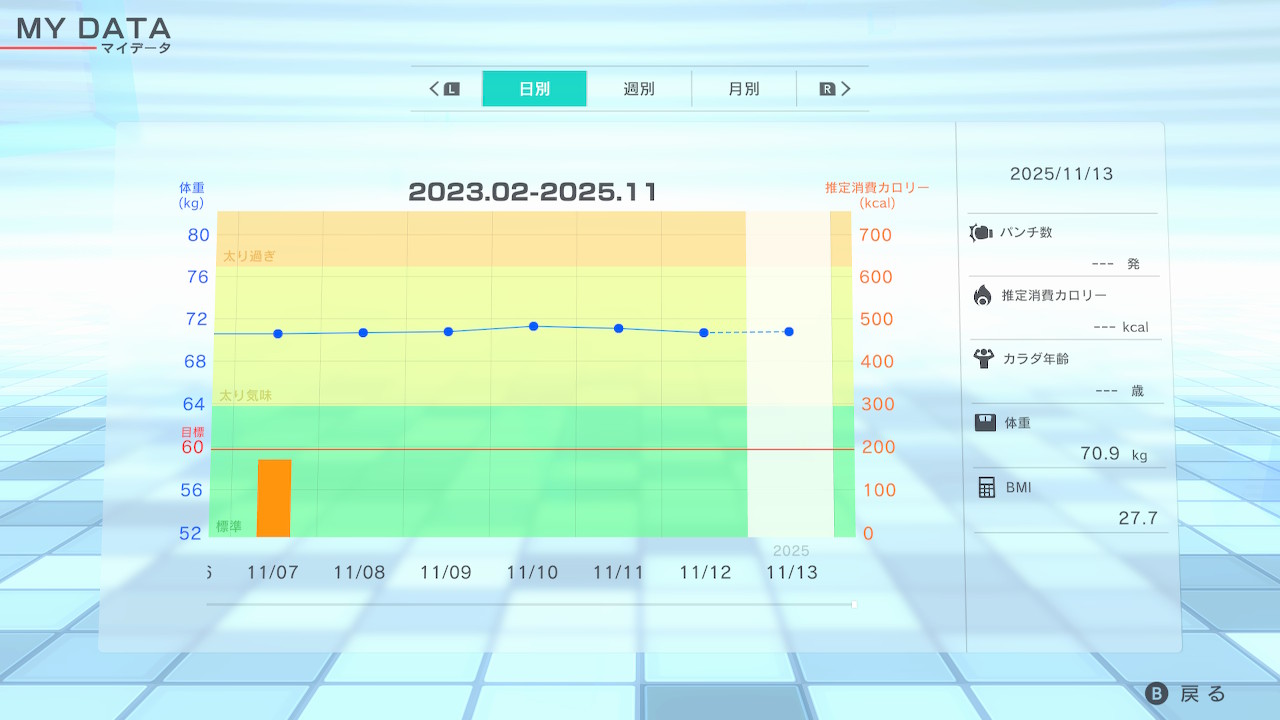Viewport: 1280px width, 720px height.
Task: Click the body age flexing icon
Action: coord(982,358)
